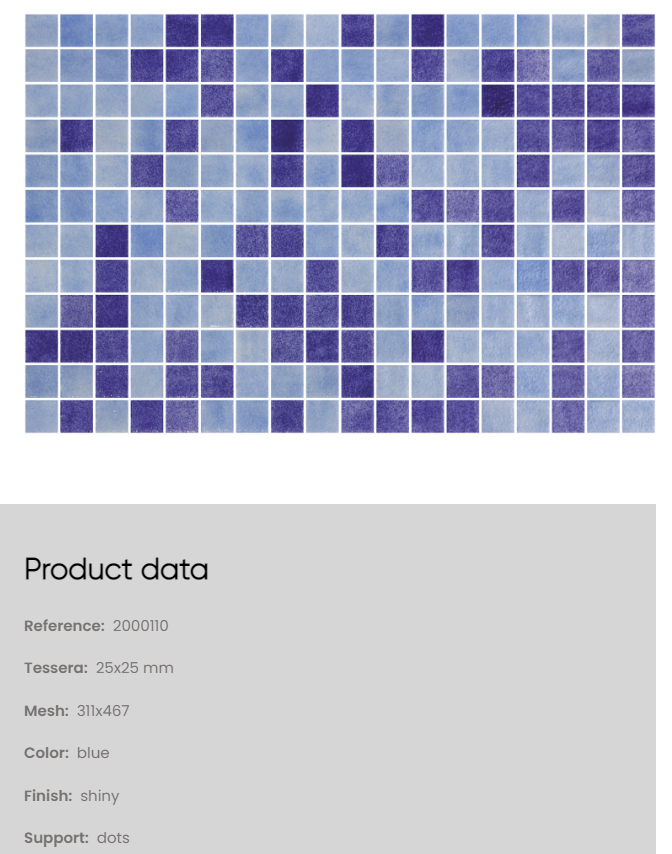Image resolution: width=672 pixels, height=854 pixels.
Task: Select the shiny finish value
Action: (100, 796)
